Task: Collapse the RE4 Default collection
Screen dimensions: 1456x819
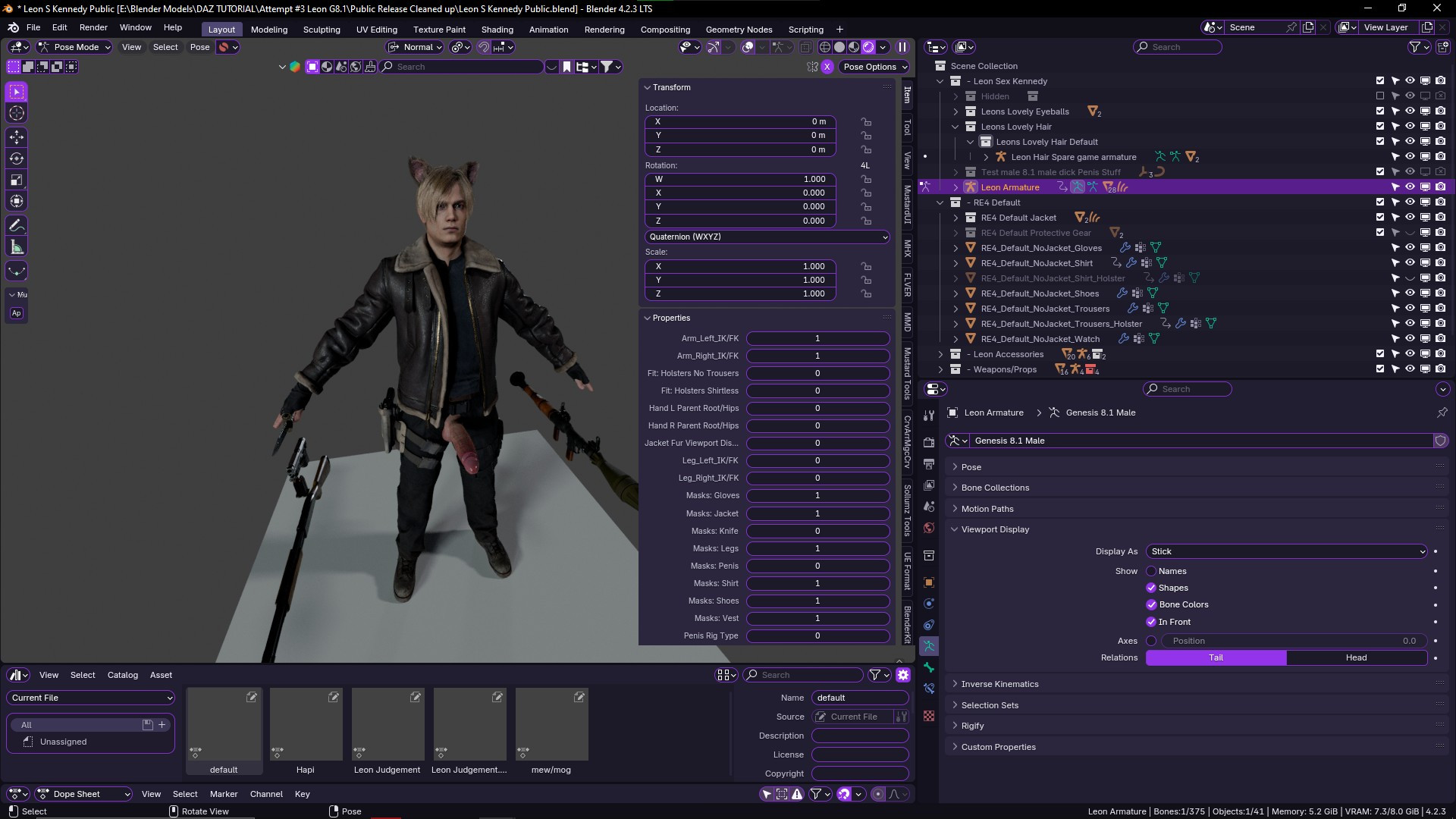Action: pyautogui.click(x=940, y=202)
